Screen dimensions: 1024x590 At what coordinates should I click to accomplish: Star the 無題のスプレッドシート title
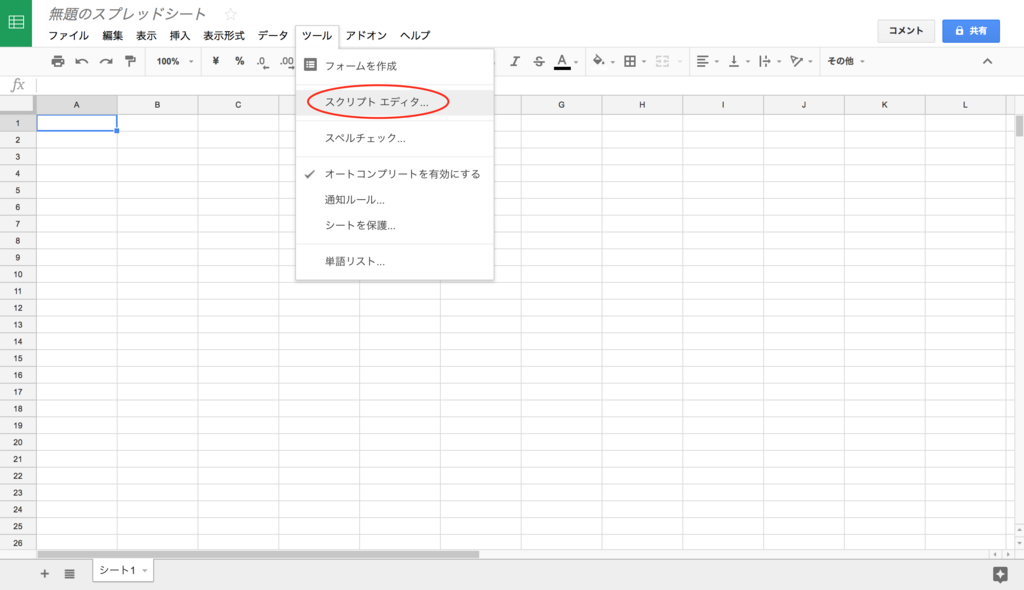coord(232,14)
